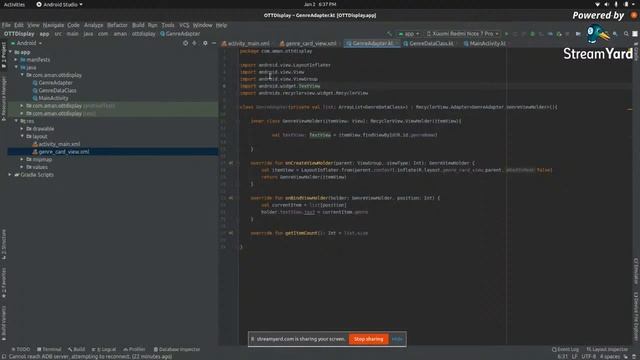The image size is (640, 360).
Task: Click the UTF-8 encoding status entry
Action: click(589, 357)
